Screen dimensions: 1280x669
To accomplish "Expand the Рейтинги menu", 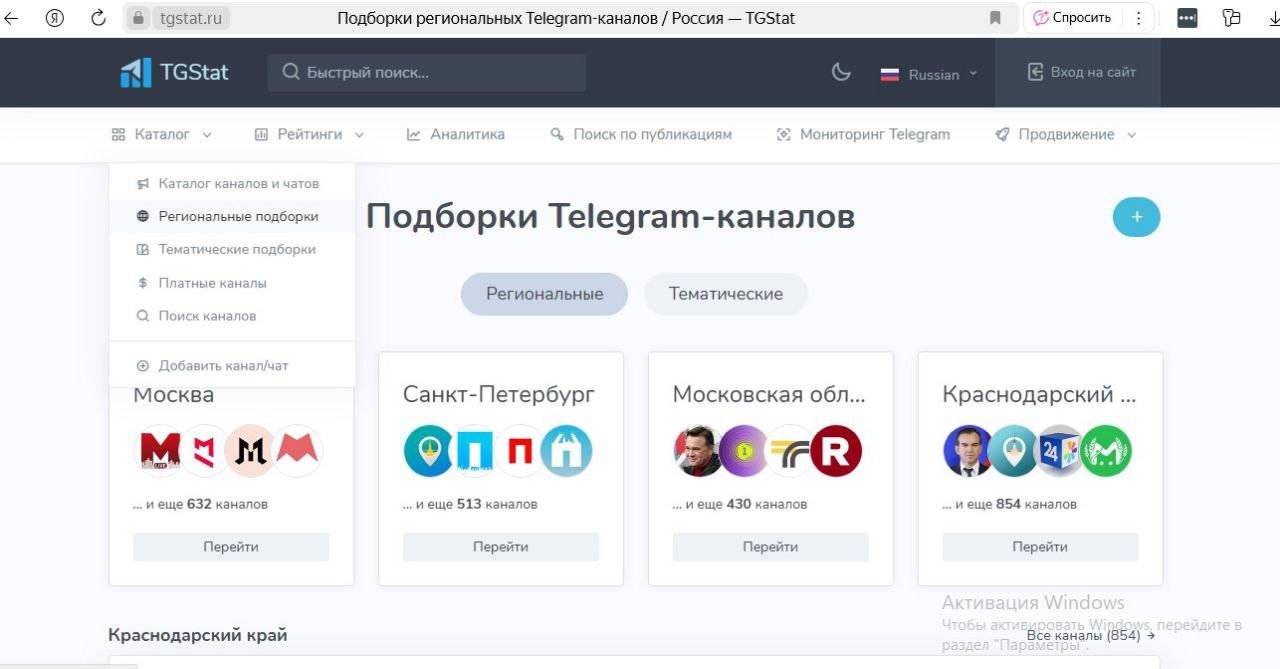I will (x=309, y=134).
